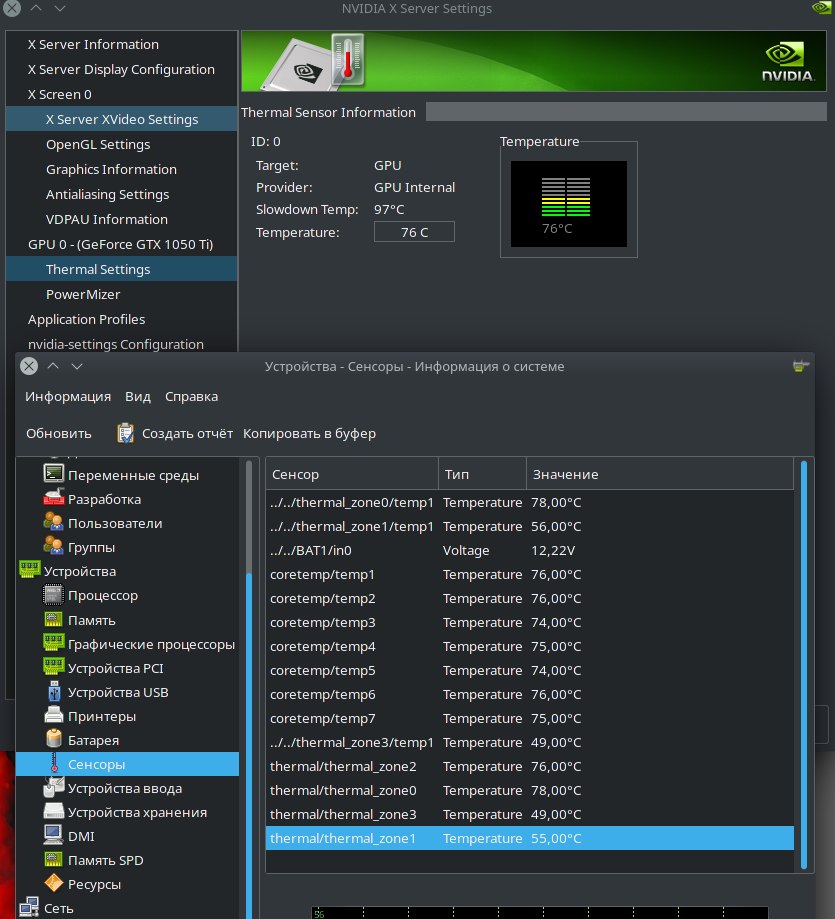Click the Принтеры printer icon
Screen dimensions: 835x919
(53, 715)
